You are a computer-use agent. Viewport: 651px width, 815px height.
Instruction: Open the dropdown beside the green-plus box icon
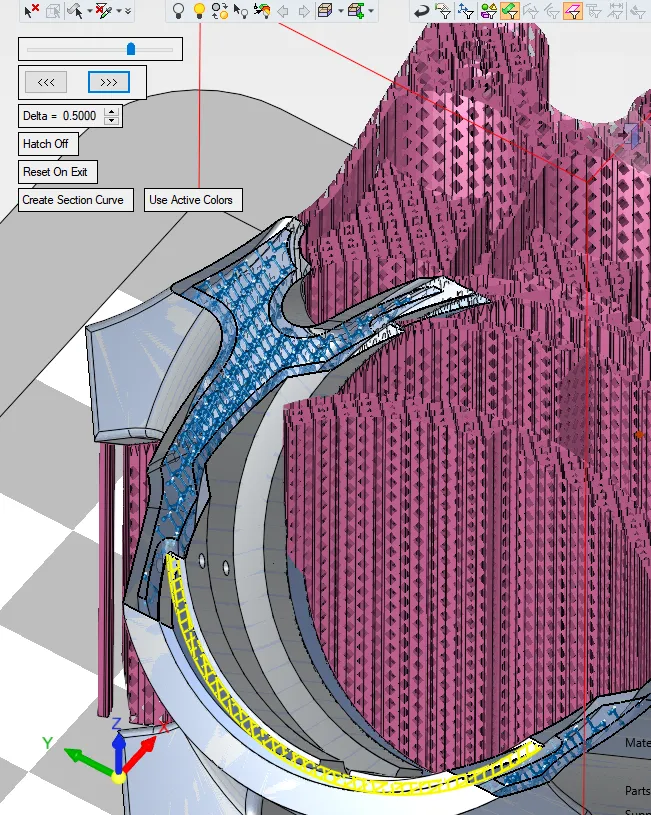coord(372,11)
